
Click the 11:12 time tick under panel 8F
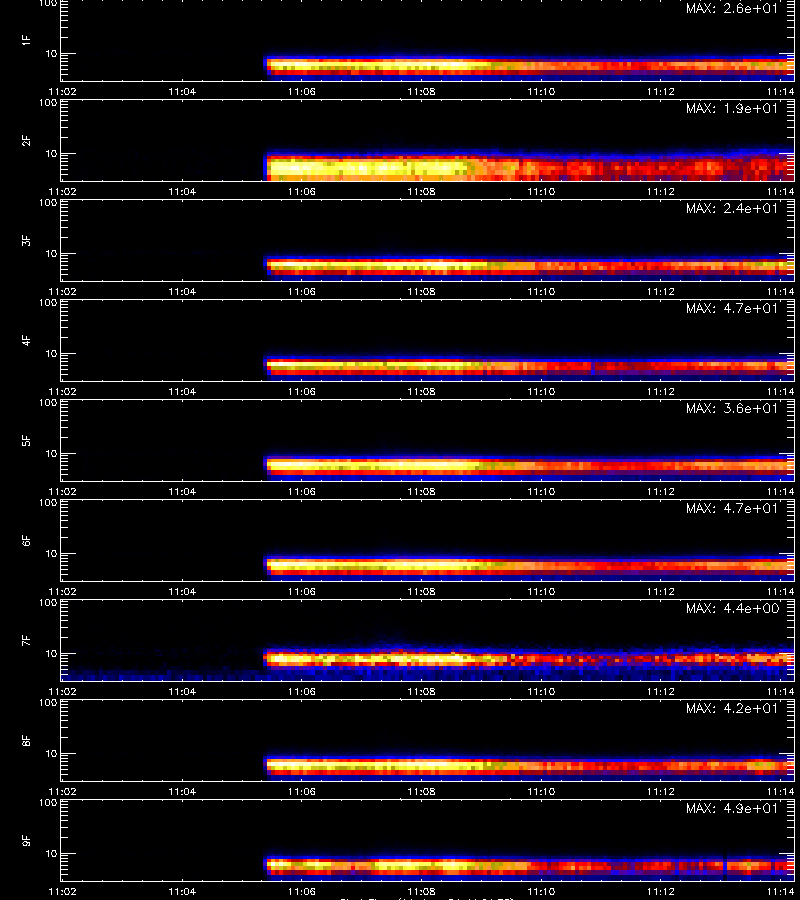point(661,792)
